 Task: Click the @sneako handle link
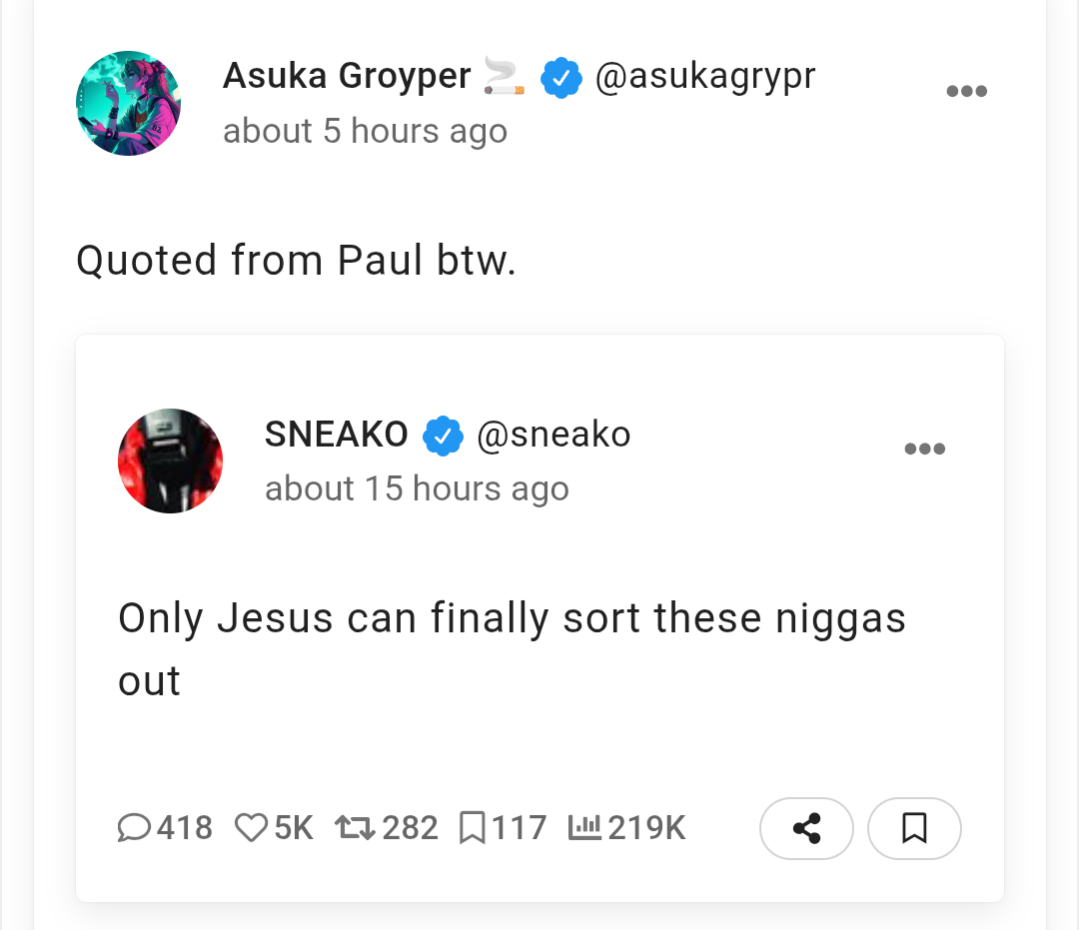[554, 434]
